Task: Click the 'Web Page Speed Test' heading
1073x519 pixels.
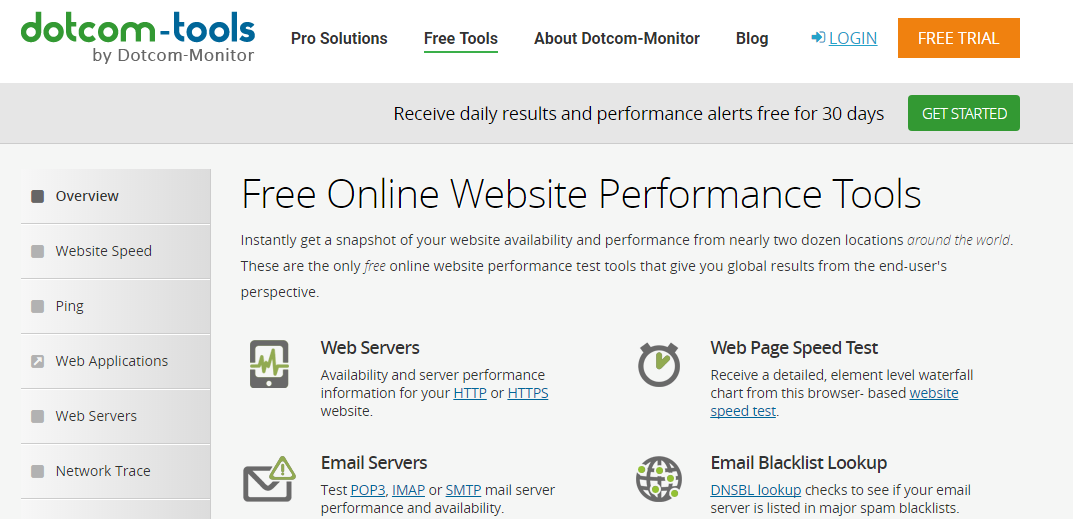Action: 794,348
